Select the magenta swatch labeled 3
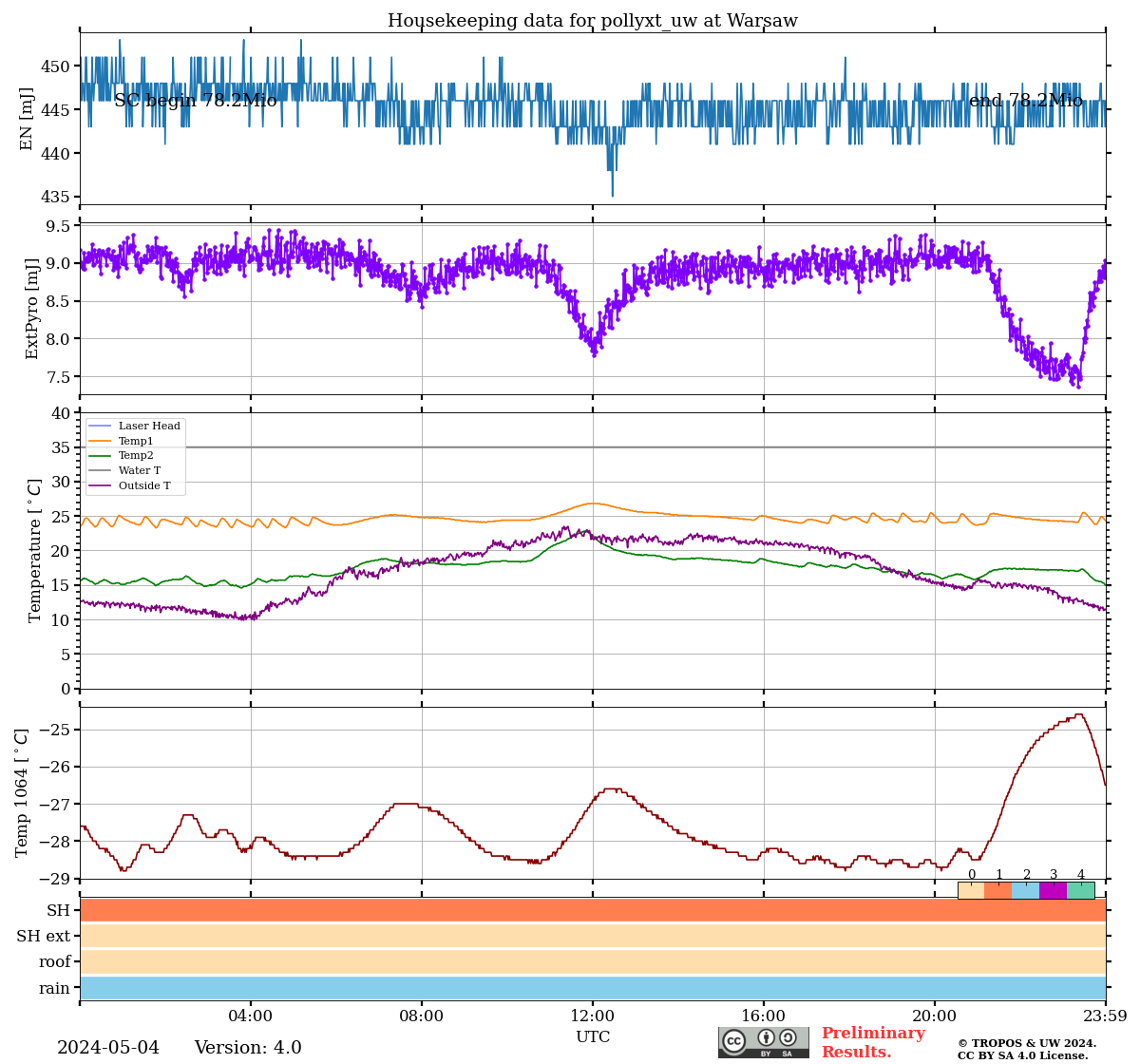The image size is (1140, 1064). click(x=1054, y=890)
